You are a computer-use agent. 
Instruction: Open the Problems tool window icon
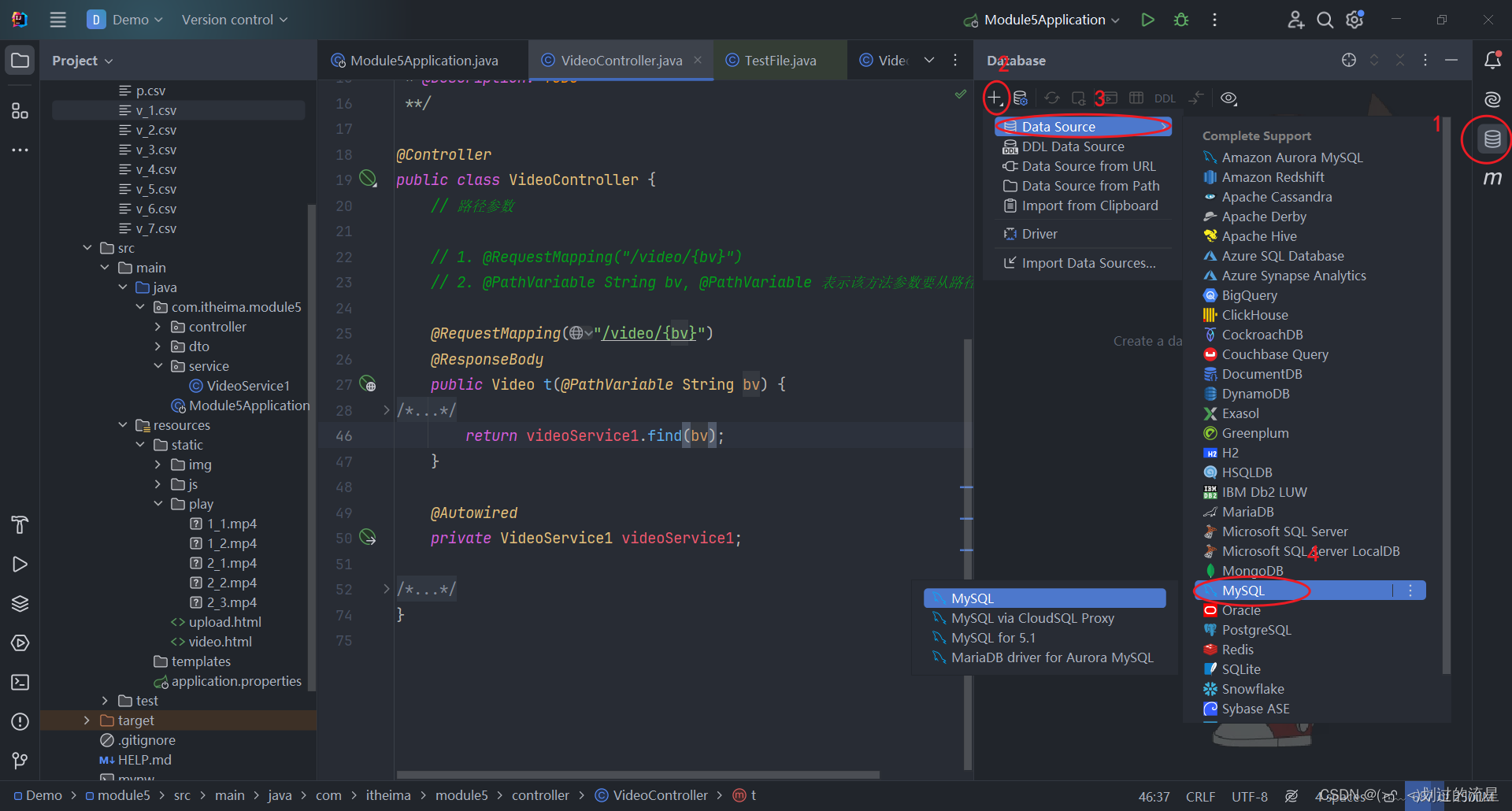20,721
